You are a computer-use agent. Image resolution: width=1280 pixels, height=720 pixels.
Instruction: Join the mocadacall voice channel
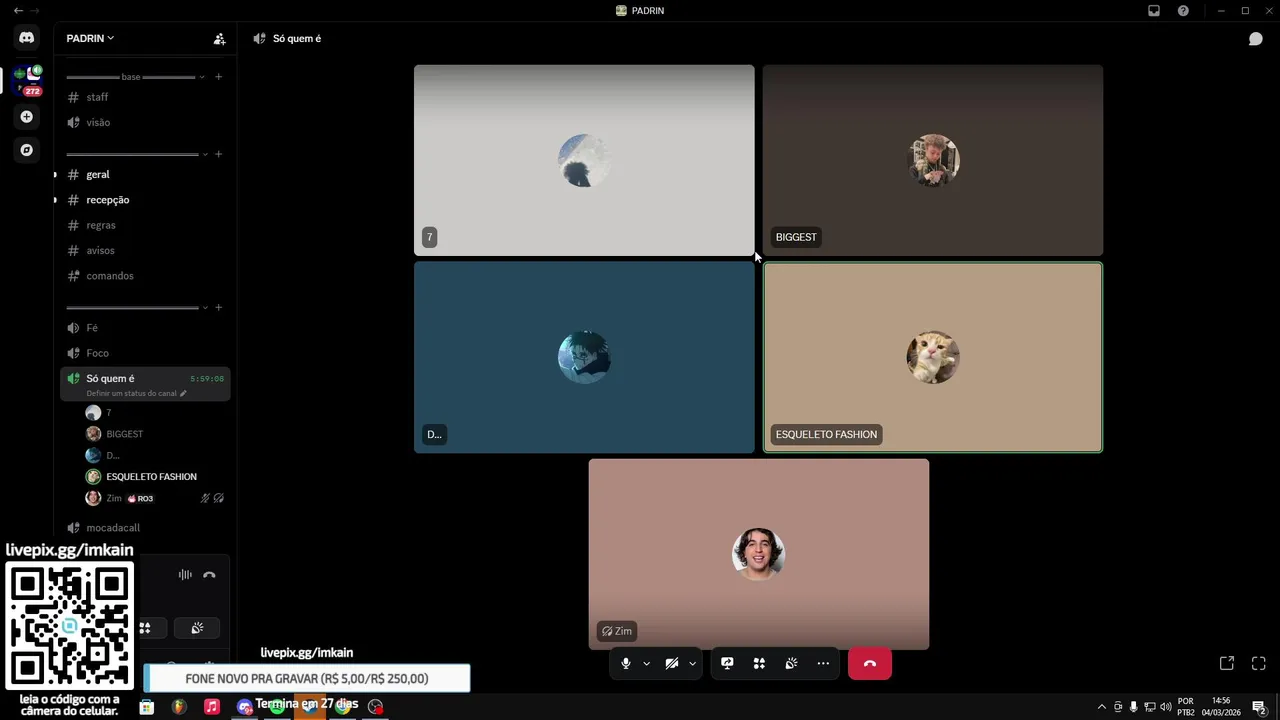click(145, 527)
